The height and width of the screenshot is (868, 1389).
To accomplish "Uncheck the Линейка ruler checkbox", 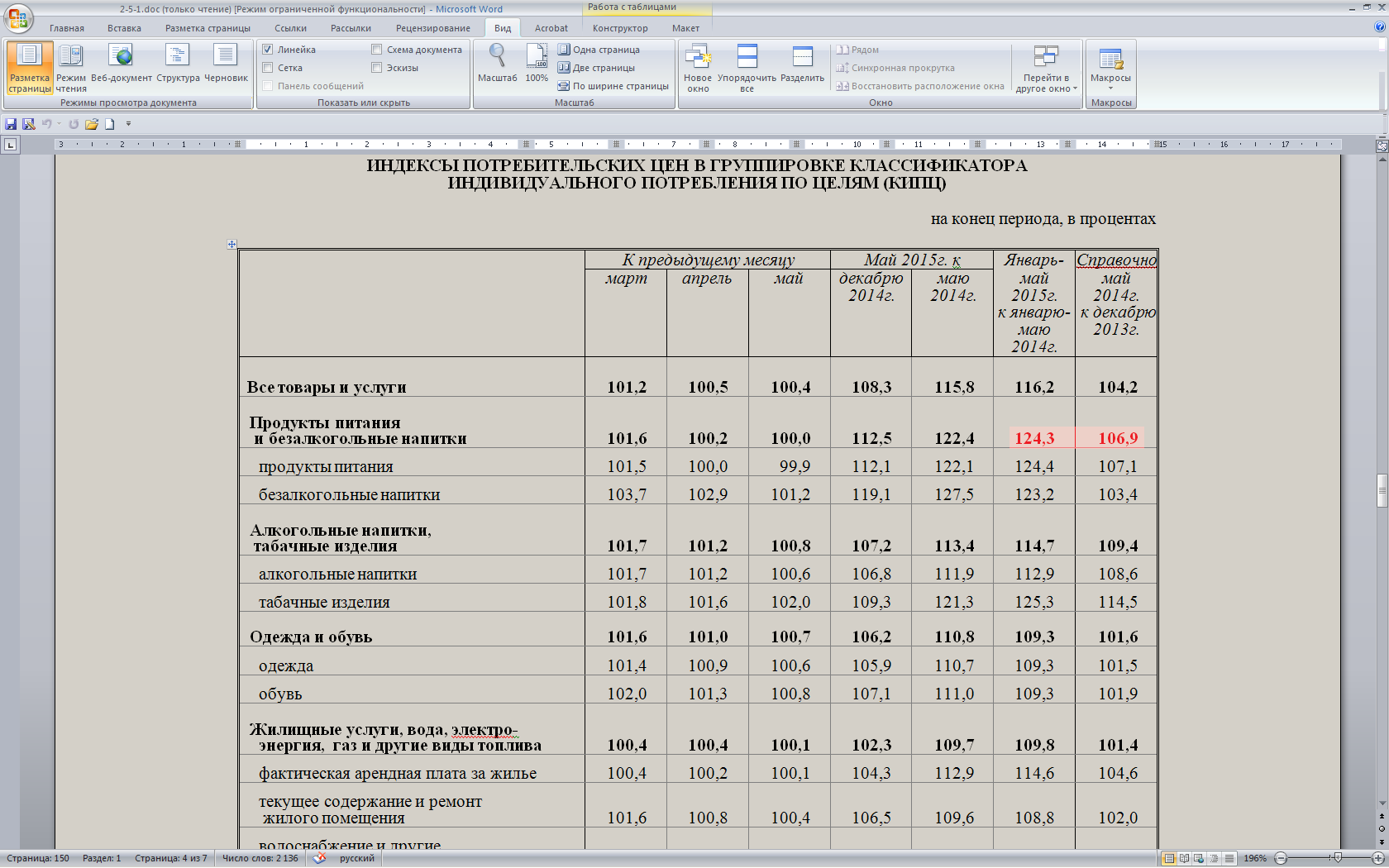I will click(268, 50).
